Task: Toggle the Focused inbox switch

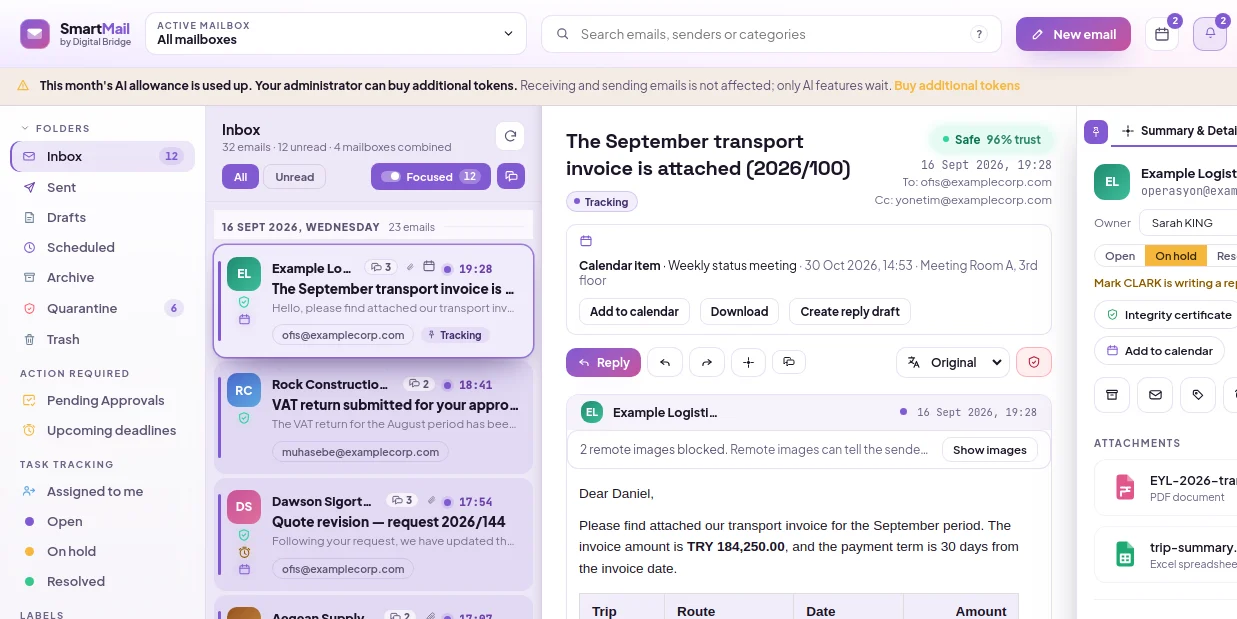Action: [391, 176]
